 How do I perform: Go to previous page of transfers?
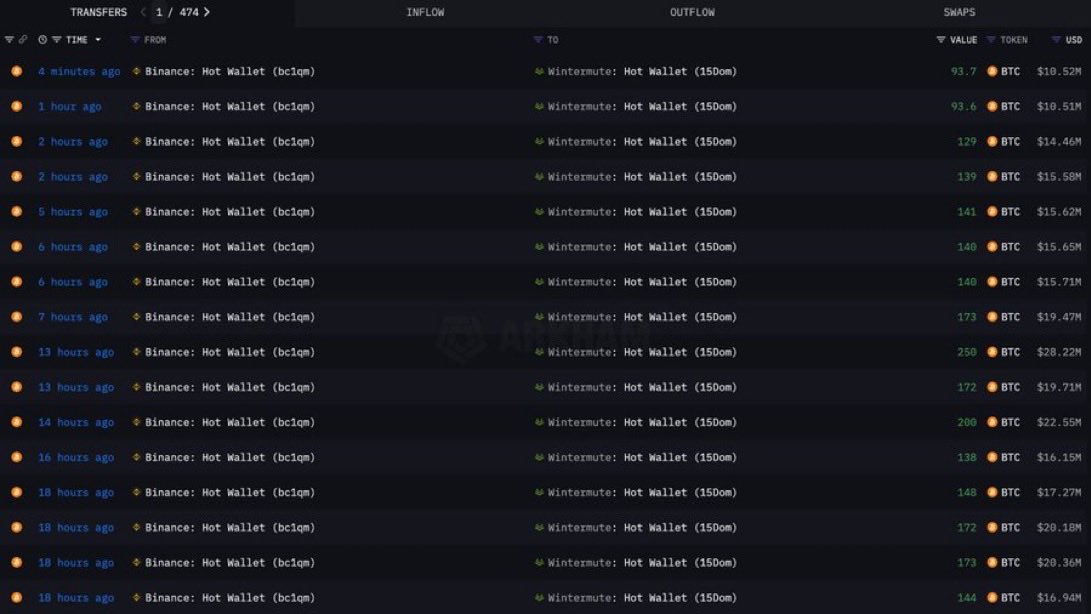[143, 12]
